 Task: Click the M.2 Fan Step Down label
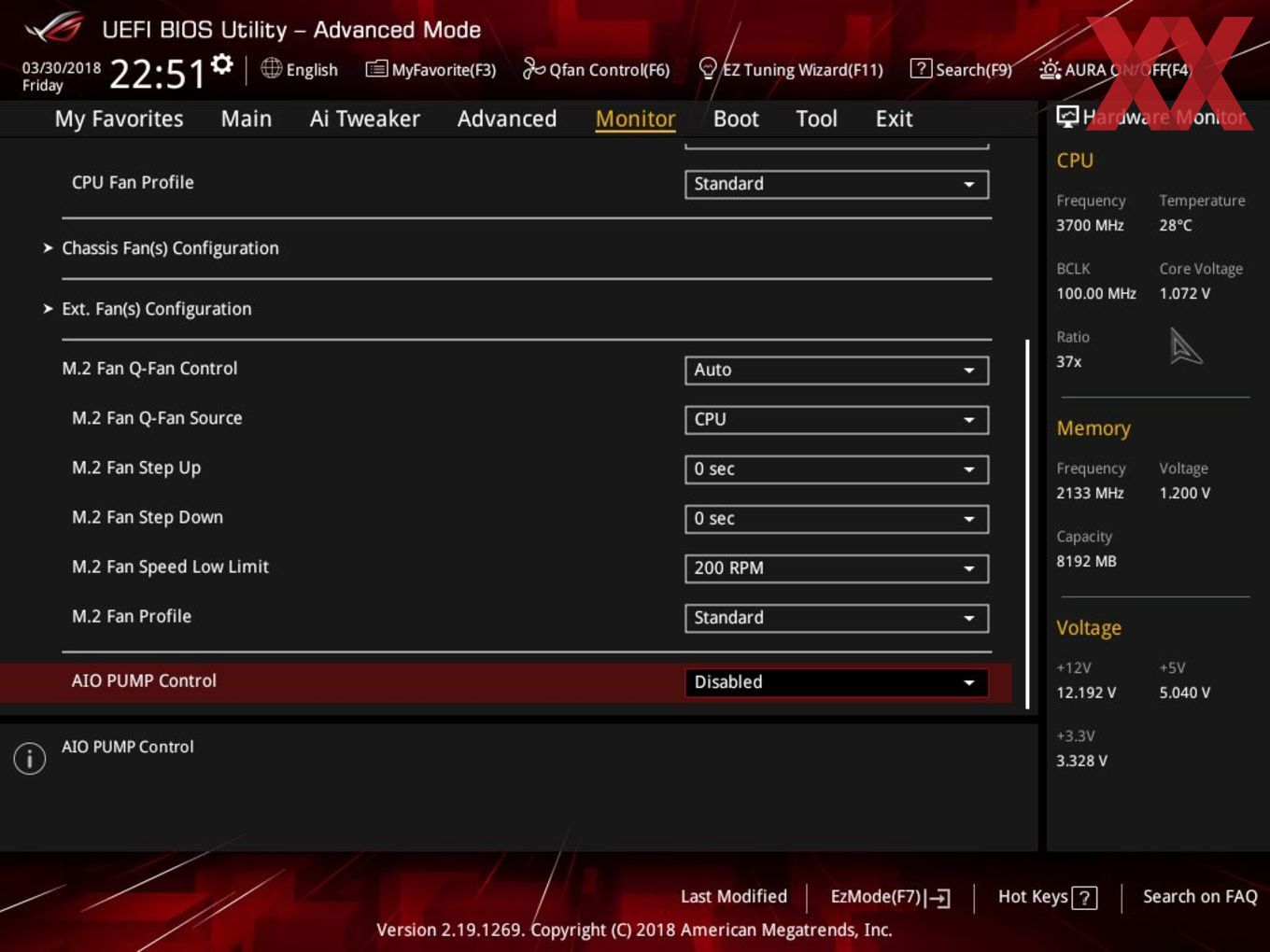(148, 518)
